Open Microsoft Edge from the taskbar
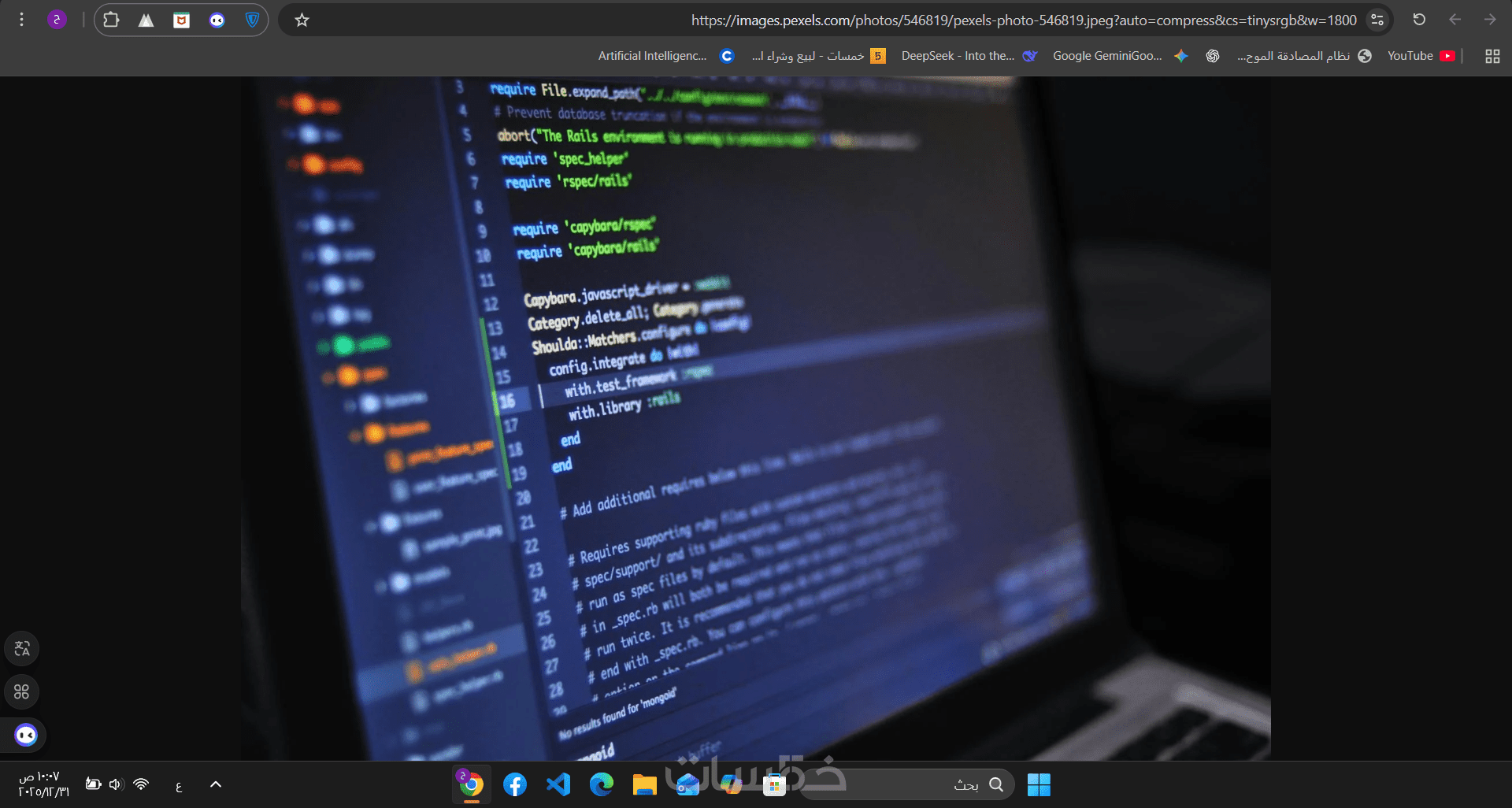 (x=602, y=784)
